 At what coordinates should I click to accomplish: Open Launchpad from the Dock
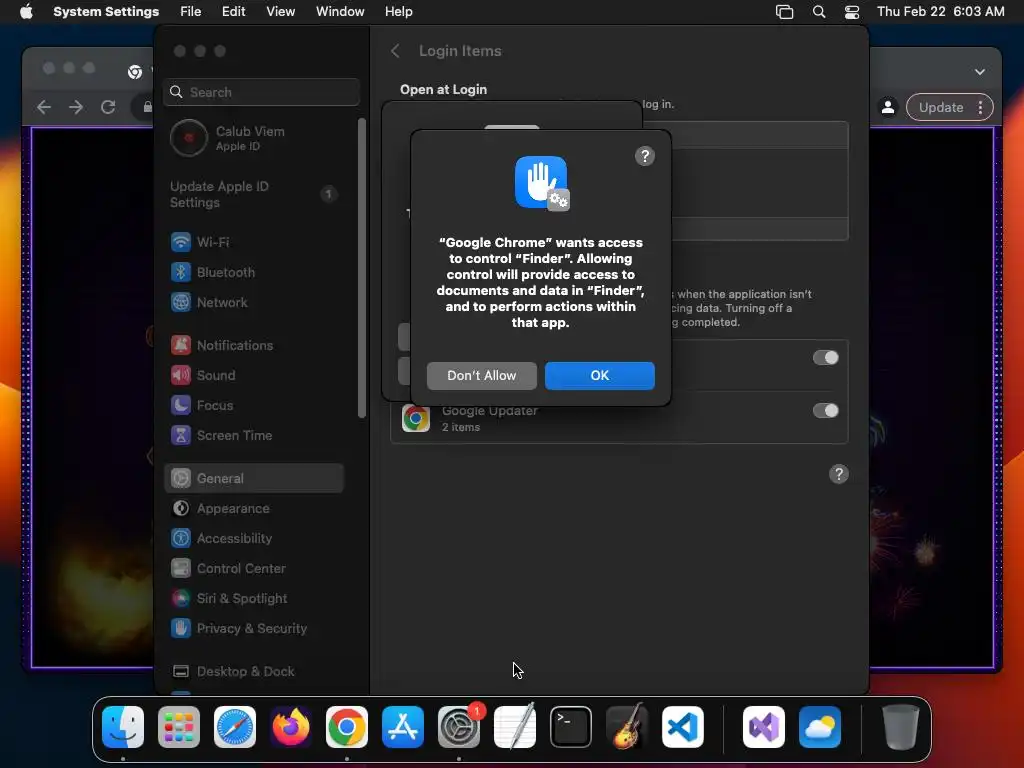coord(179,727)
